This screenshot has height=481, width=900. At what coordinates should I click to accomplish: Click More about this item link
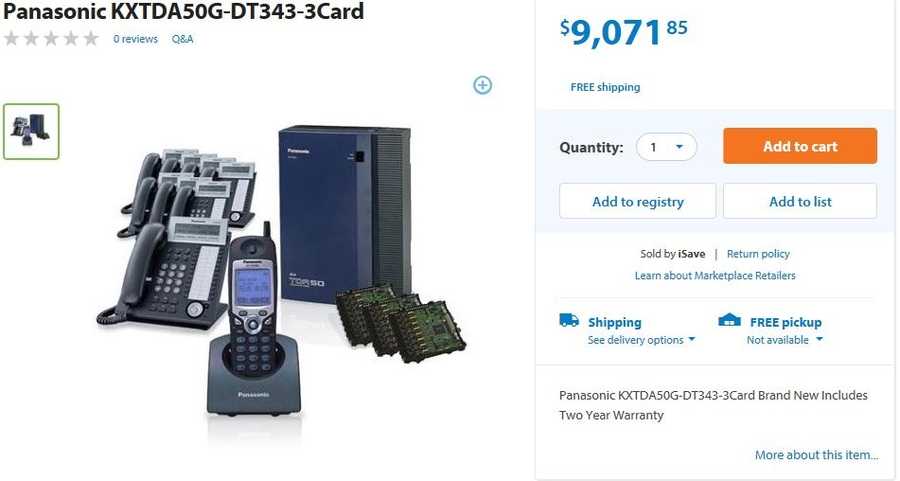tap(816, 455)
